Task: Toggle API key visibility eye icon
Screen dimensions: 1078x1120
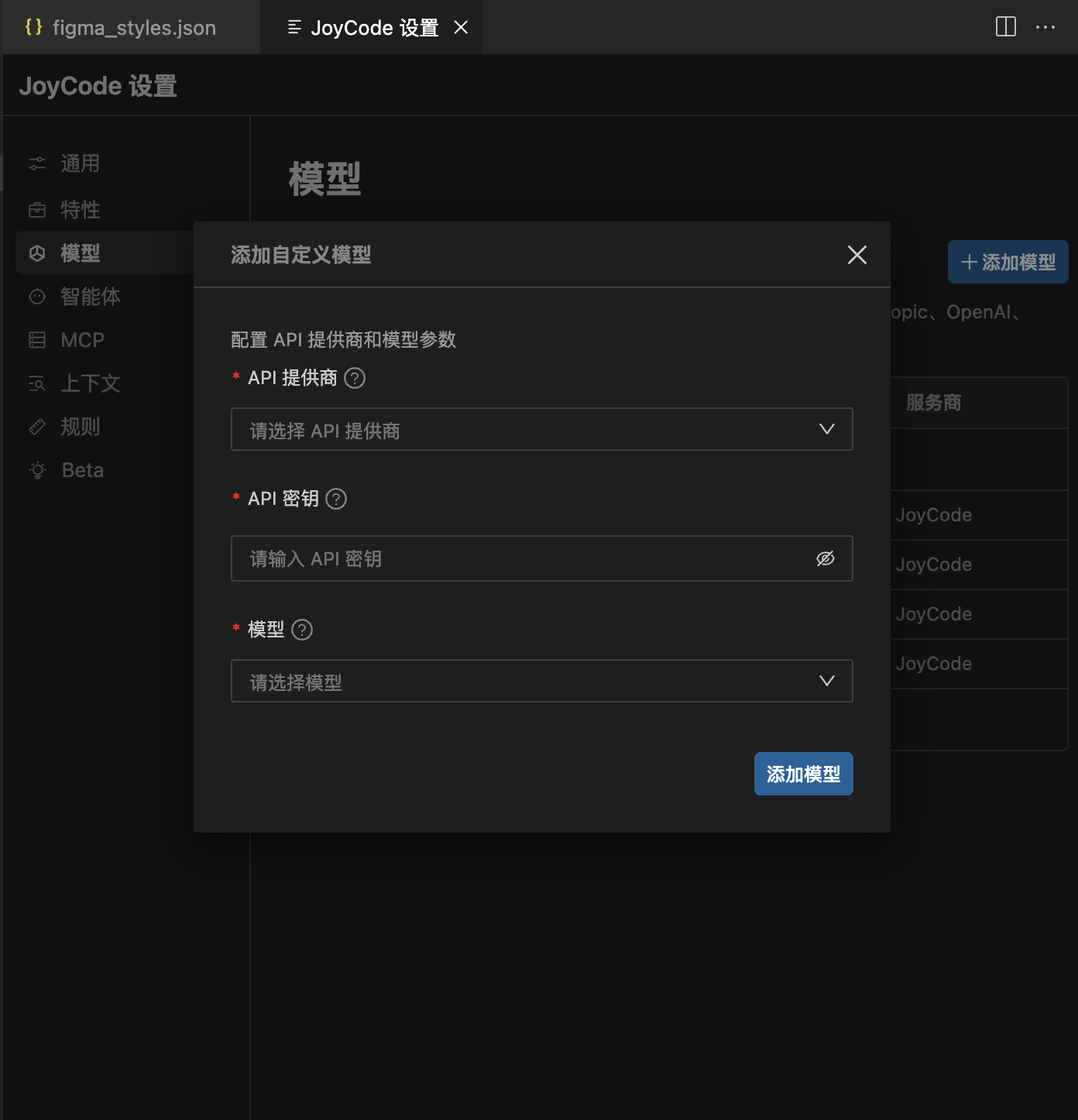Action: pos(826,558)
